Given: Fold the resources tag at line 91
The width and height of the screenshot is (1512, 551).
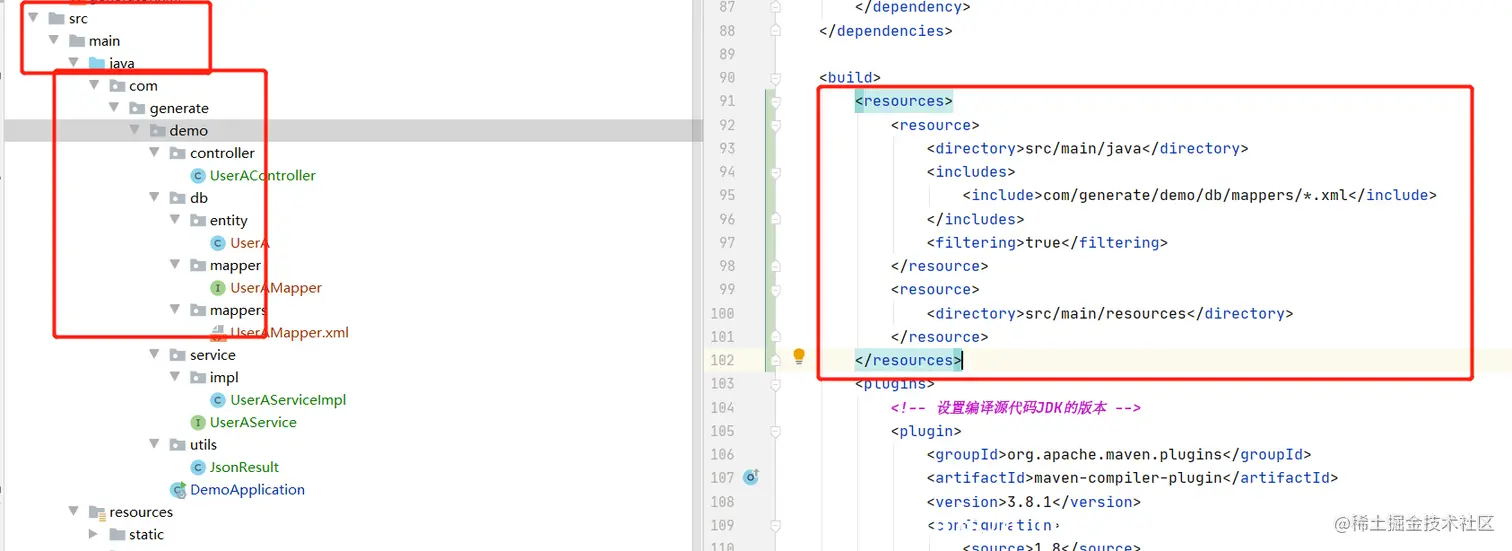Looking at the screenshot, I should tap(774, 101).
